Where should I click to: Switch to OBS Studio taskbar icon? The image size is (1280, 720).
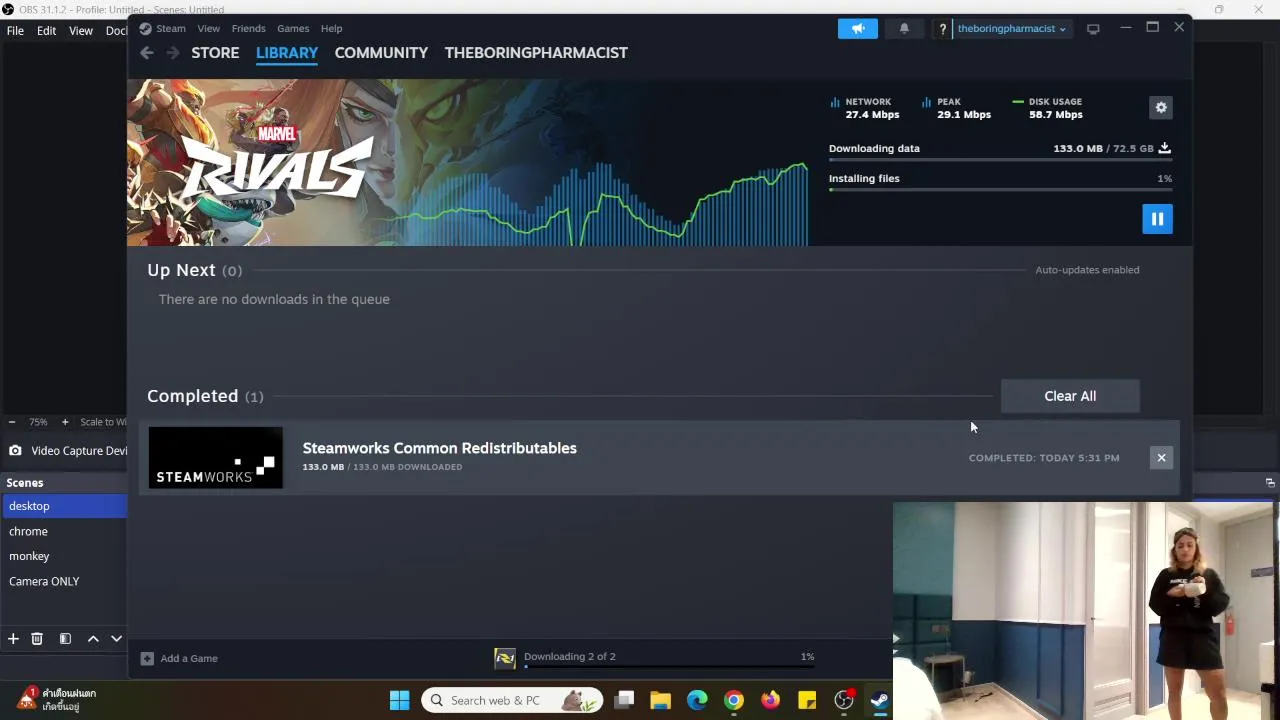tap(844, 700)
